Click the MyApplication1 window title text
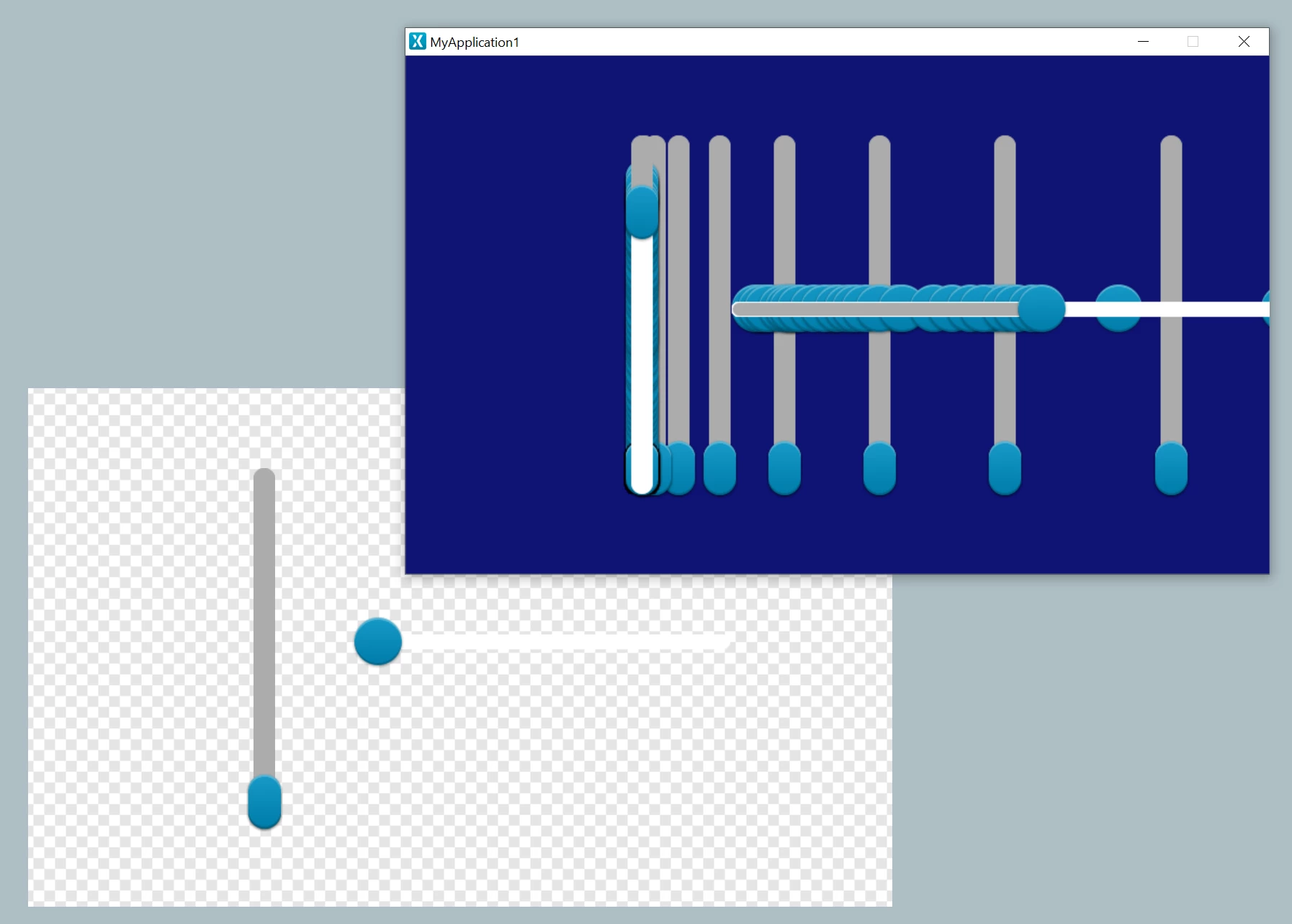Viewport: 1292px width, 924px height. [475, 42]
